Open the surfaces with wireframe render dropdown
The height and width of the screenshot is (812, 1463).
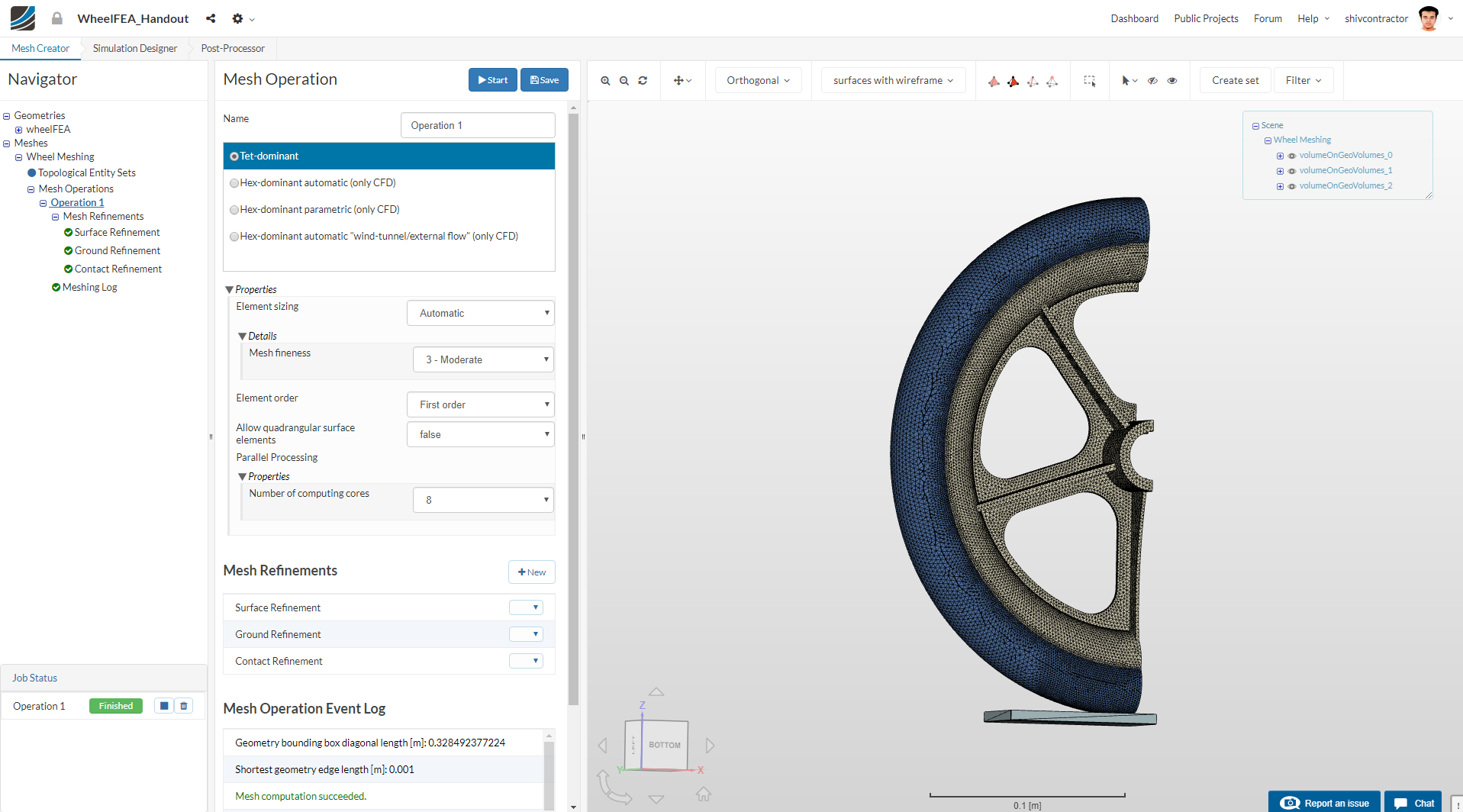point(893,81)
